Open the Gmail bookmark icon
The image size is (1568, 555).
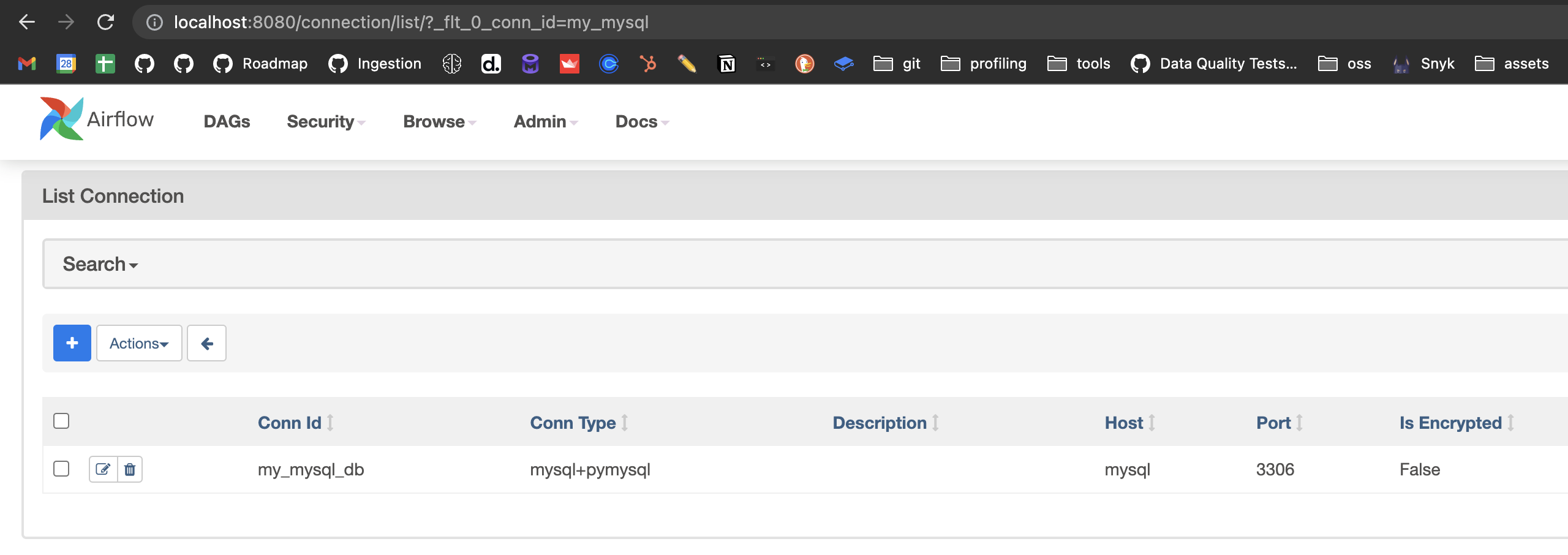point(27,64)
